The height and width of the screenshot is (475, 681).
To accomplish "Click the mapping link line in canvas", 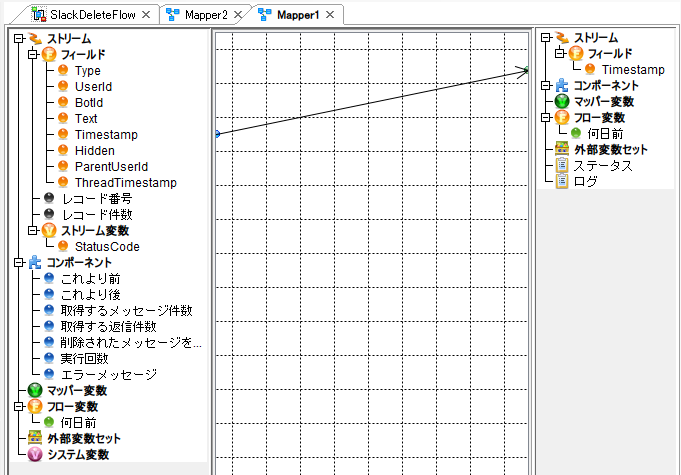I will click(x=372, y=102).
